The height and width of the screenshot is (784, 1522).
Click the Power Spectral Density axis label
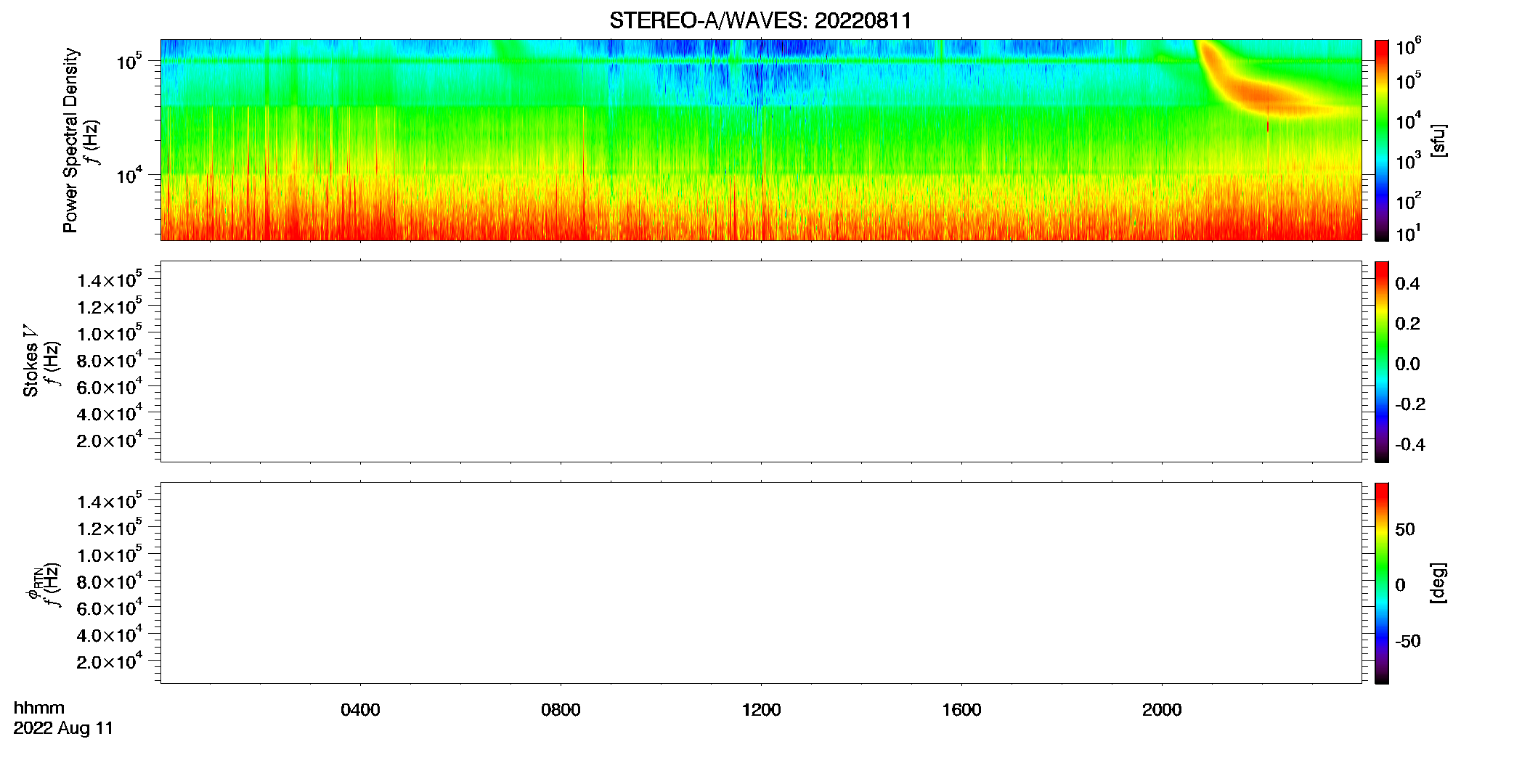click(x=70, y=140)
